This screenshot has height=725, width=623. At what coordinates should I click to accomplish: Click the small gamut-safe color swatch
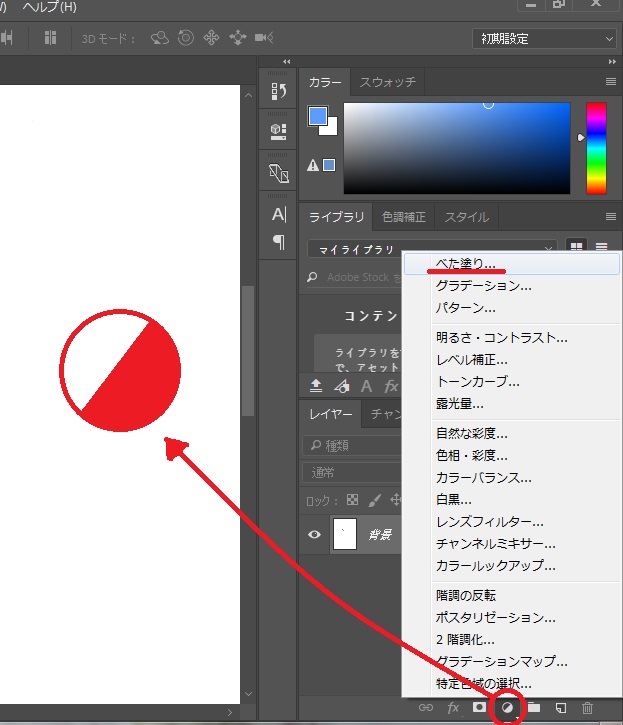329,165
